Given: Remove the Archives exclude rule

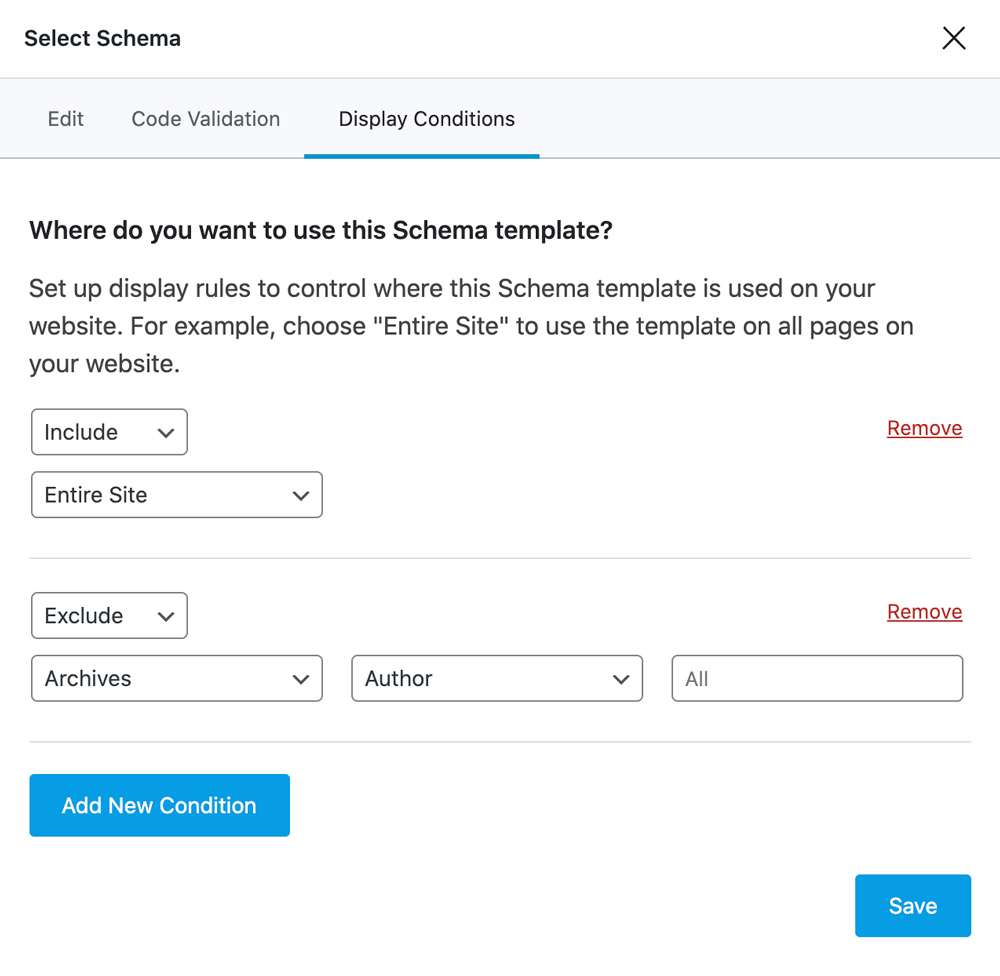Looking at the screenshot, I should [x=924, y=611].
